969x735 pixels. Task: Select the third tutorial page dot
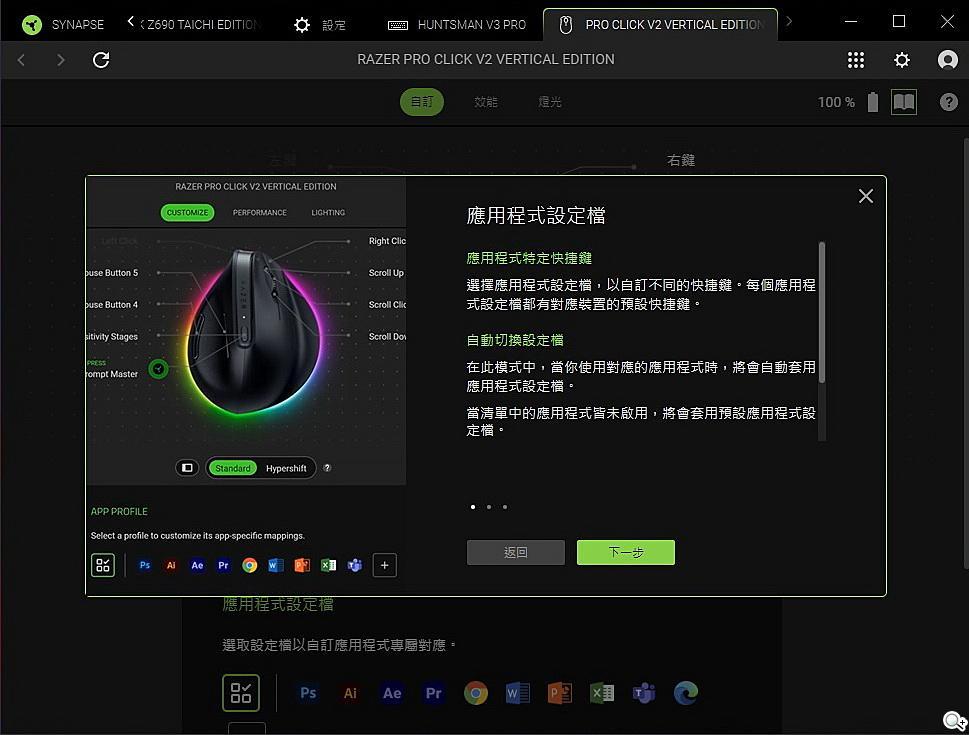[504, 507]
